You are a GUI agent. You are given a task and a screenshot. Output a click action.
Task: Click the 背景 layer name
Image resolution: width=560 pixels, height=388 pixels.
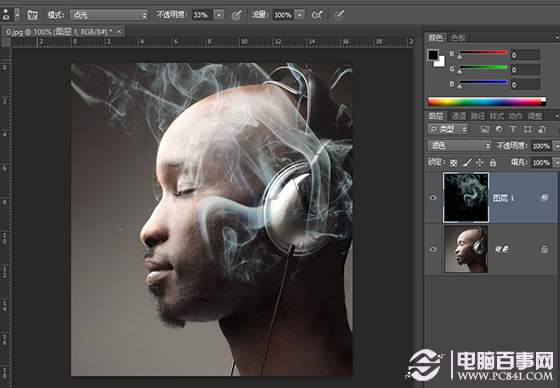coord(502,249)
